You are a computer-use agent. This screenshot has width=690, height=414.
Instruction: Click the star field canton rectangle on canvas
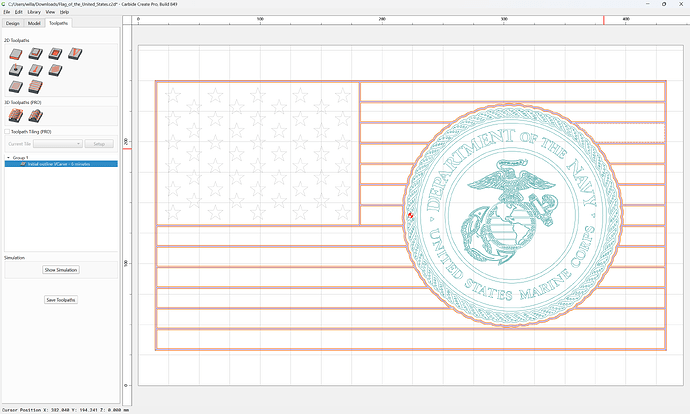coord(258,153)
